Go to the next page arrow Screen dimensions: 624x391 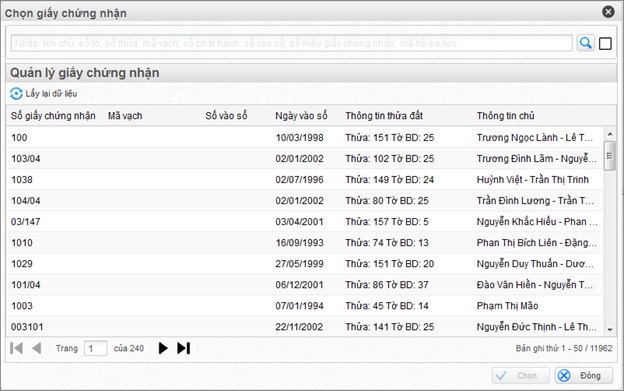tap(163, 348)
